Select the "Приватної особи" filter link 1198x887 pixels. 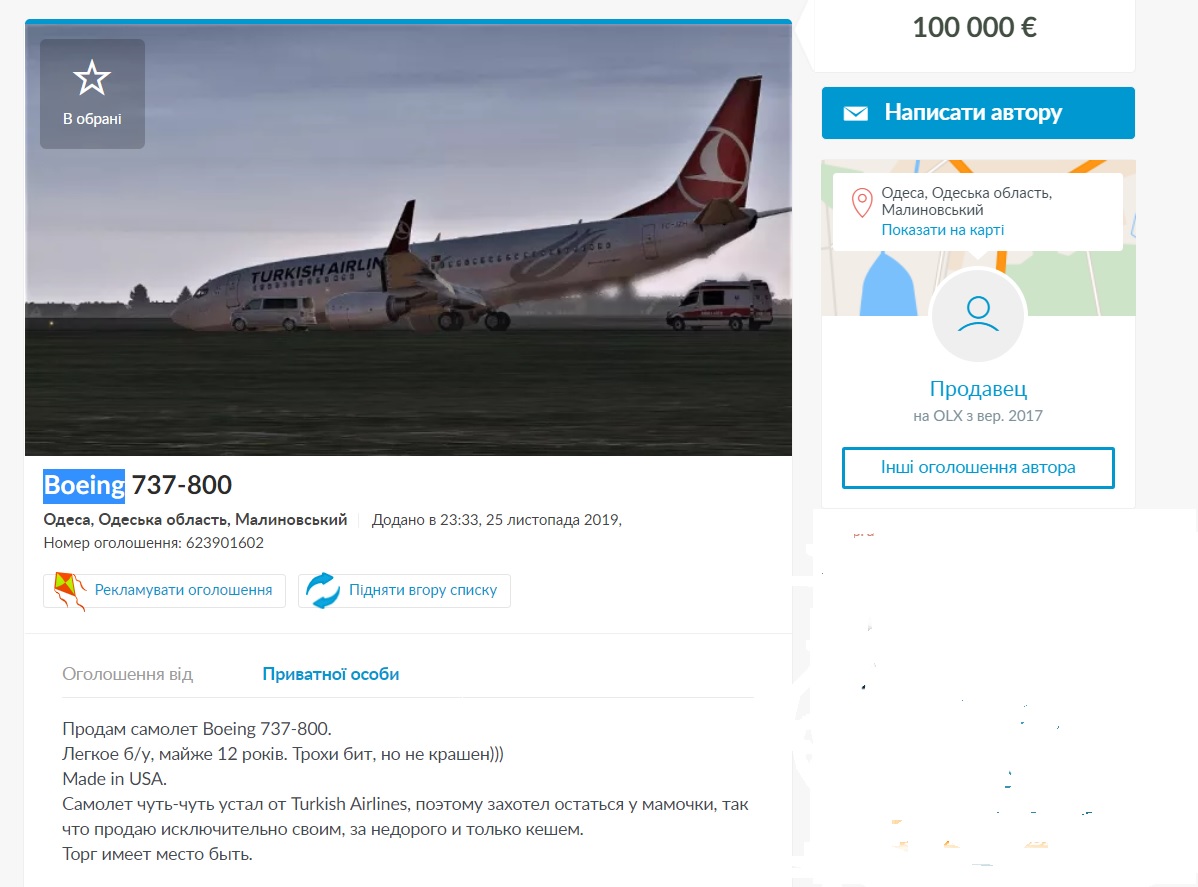(330, 674)
